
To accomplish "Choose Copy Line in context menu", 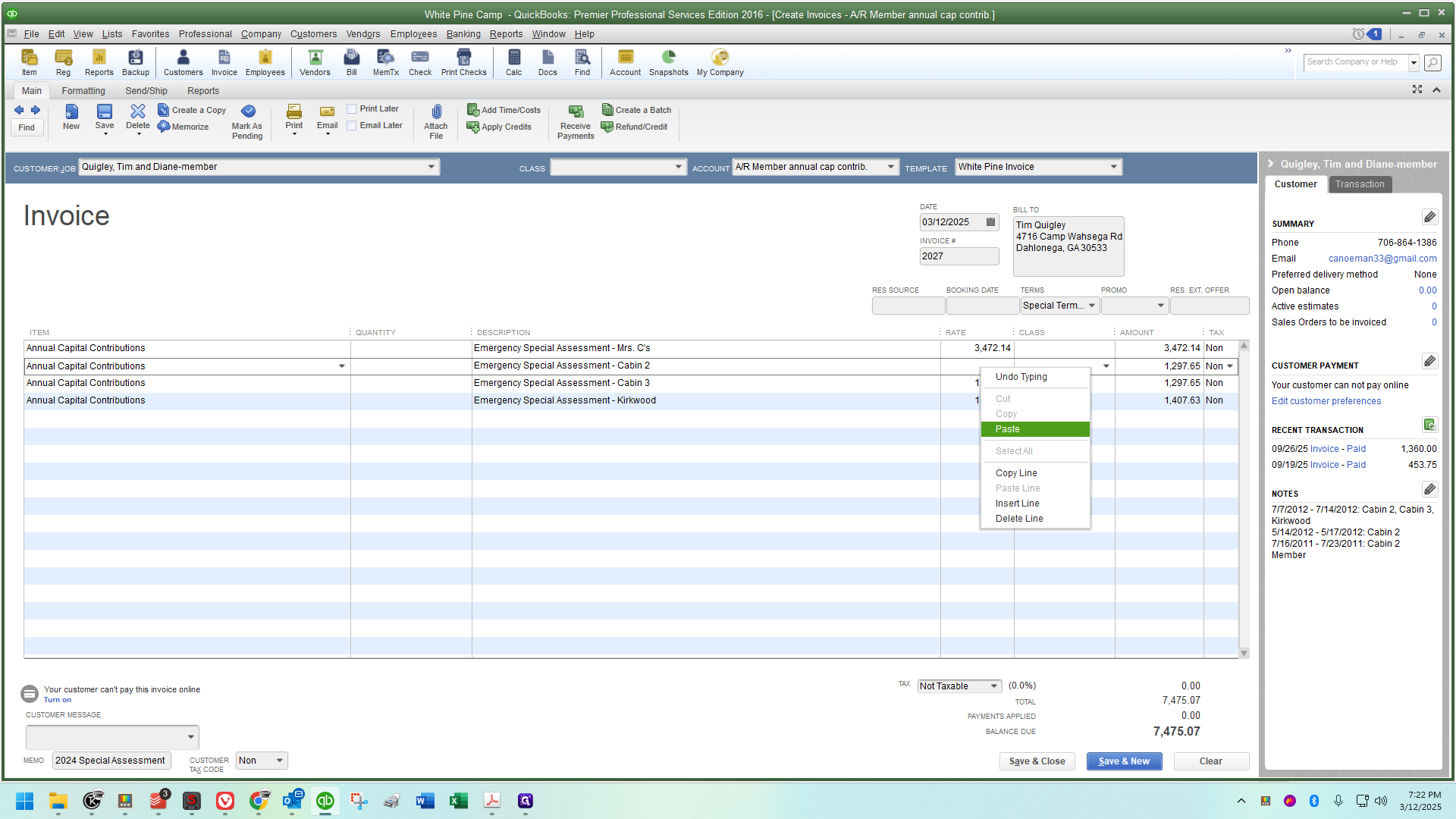I will pos(1035,473).
